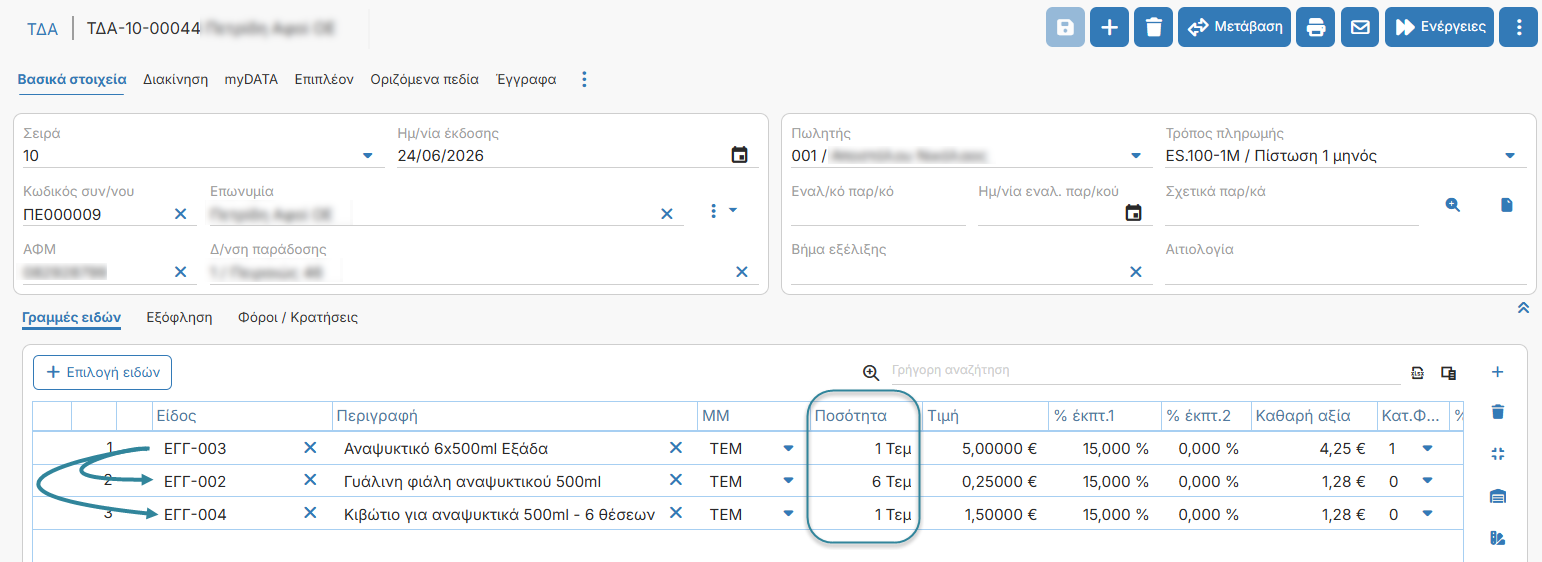The height and width of the screenshot is (562, 1542).
Task: Open Κατ.Φ dropdown in ΕΓΓ-004 row
Action: click(1427, 514)
